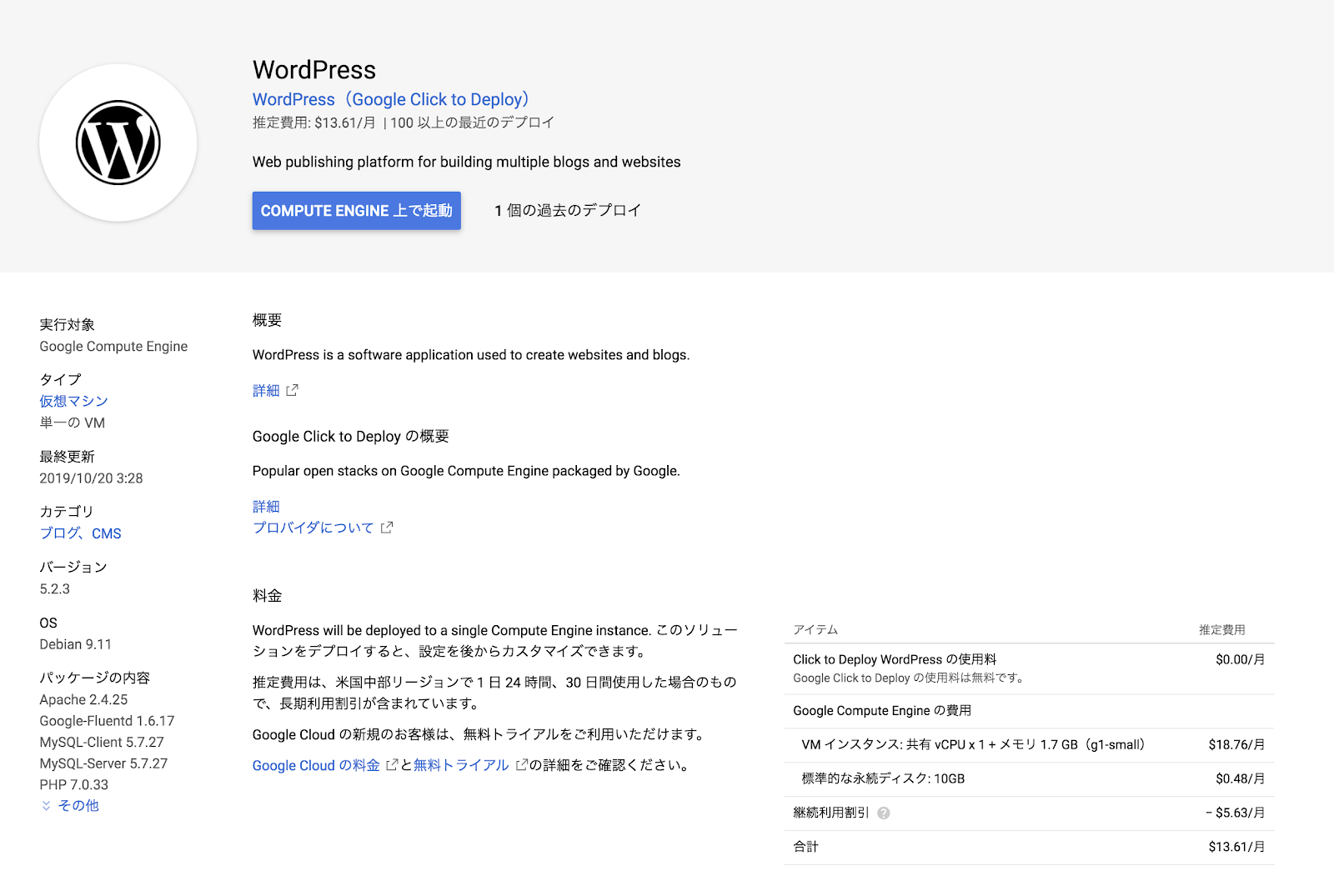Viewport: 1334px width, 896px height.
Task: Click the help icon next to 継続利用割引
Action: tap(884, 813)
